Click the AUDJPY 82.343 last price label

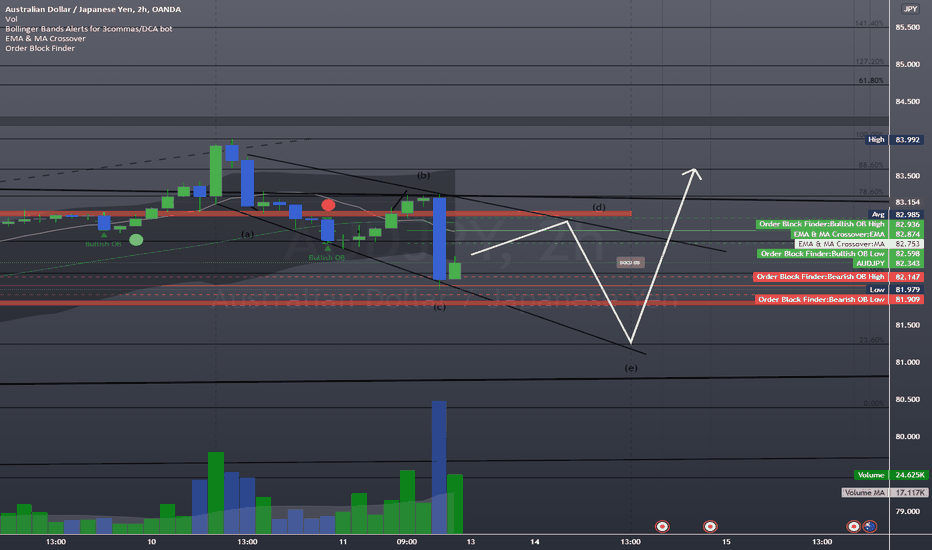[x=888, y=263]
